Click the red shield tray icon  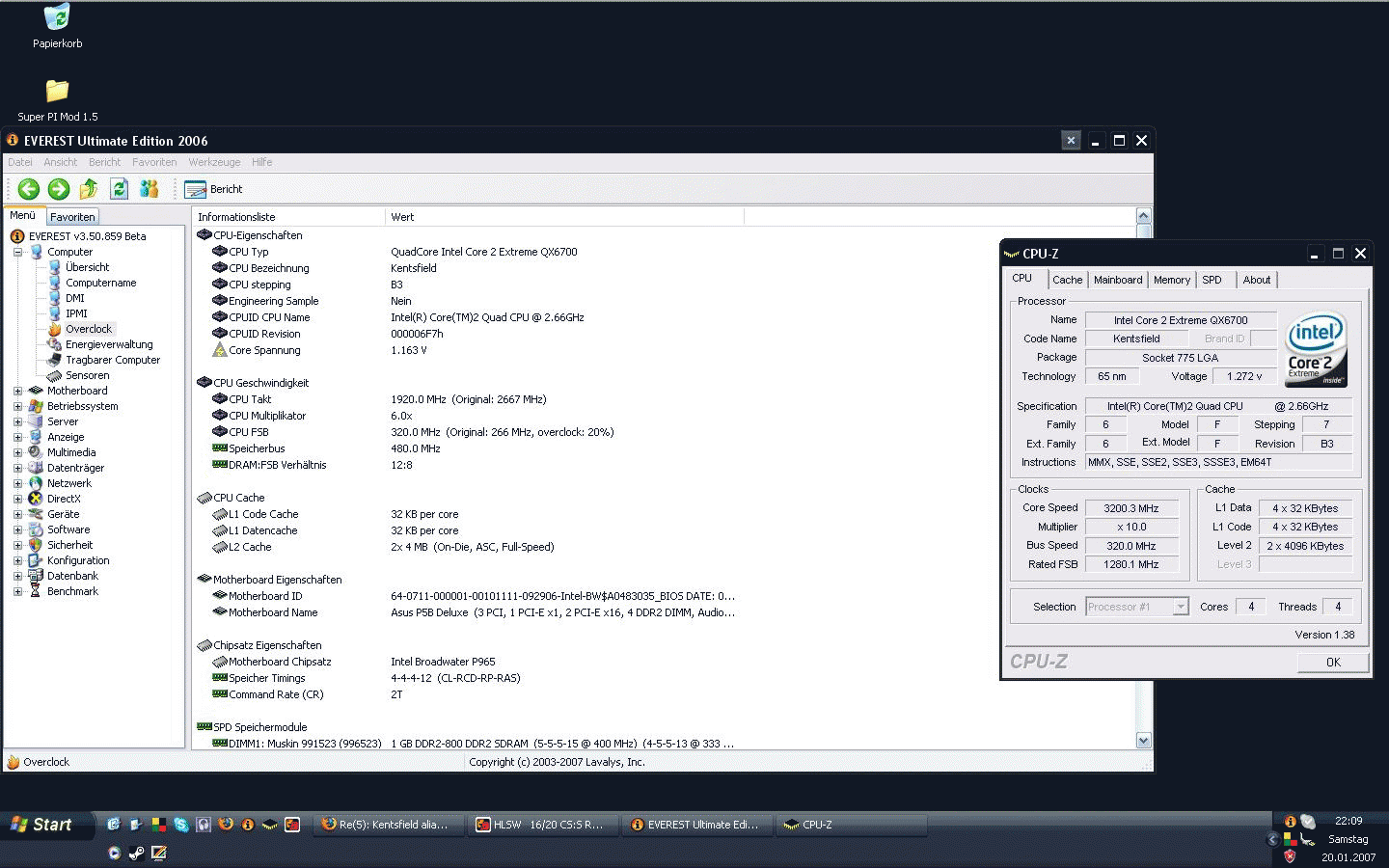coord(1290,855)
